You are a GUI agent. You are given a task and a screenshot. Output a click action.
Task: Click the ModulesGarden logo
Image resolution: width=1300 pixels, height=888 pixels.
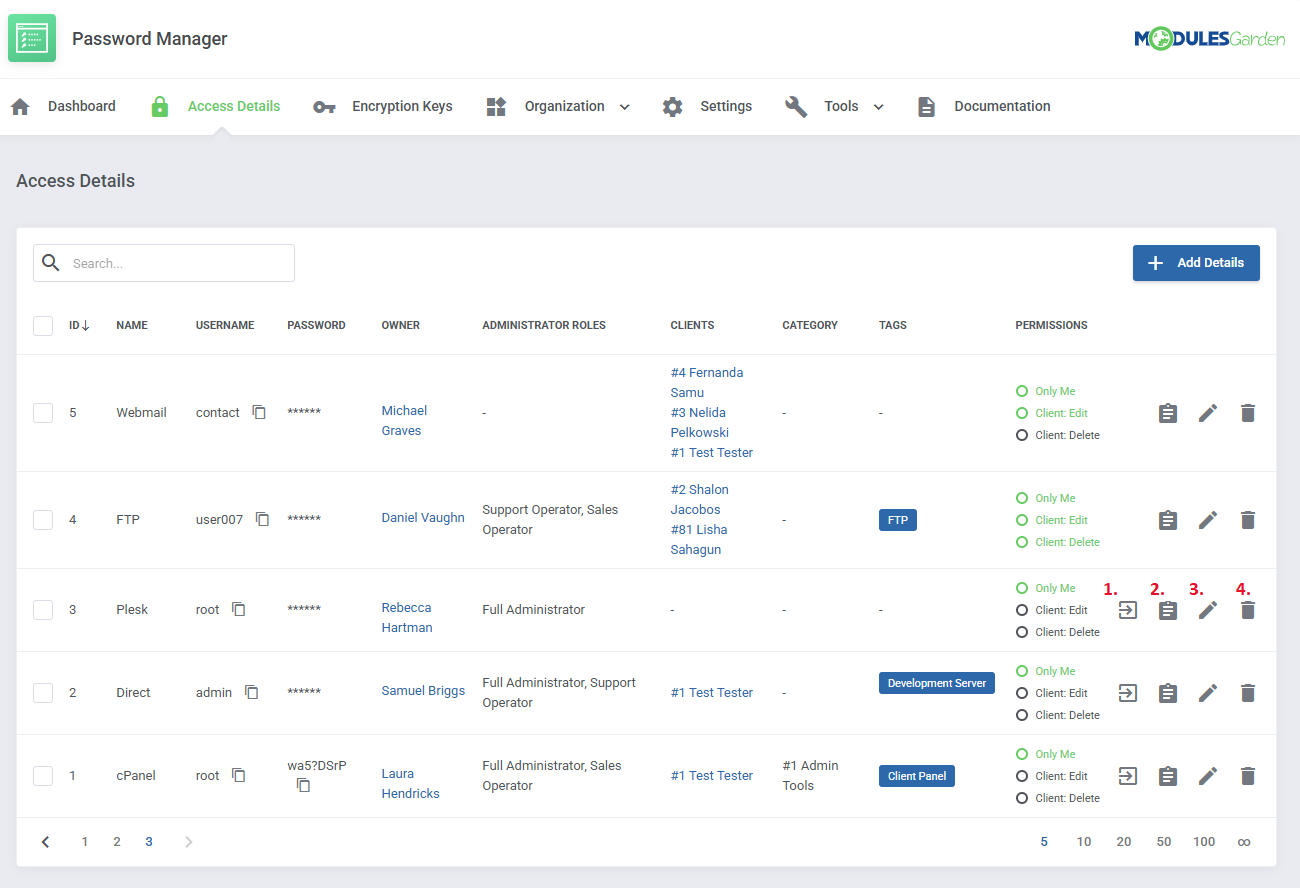click(x=1209, y=39)
